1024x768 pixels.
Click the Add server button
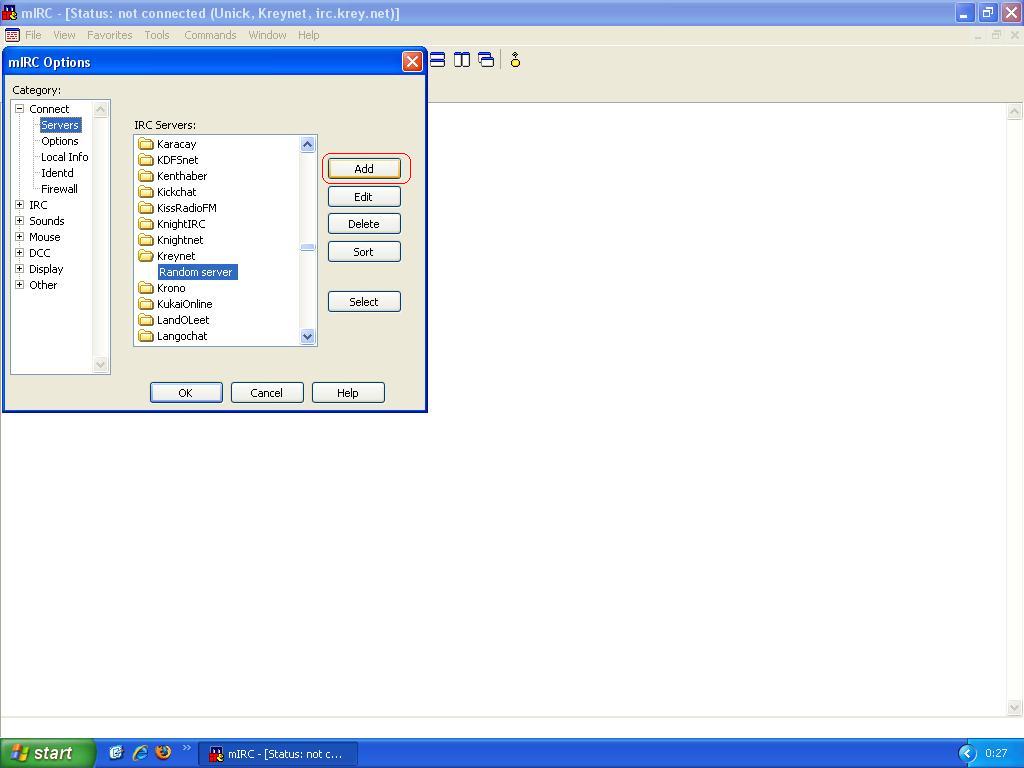[x=364, y=168]
